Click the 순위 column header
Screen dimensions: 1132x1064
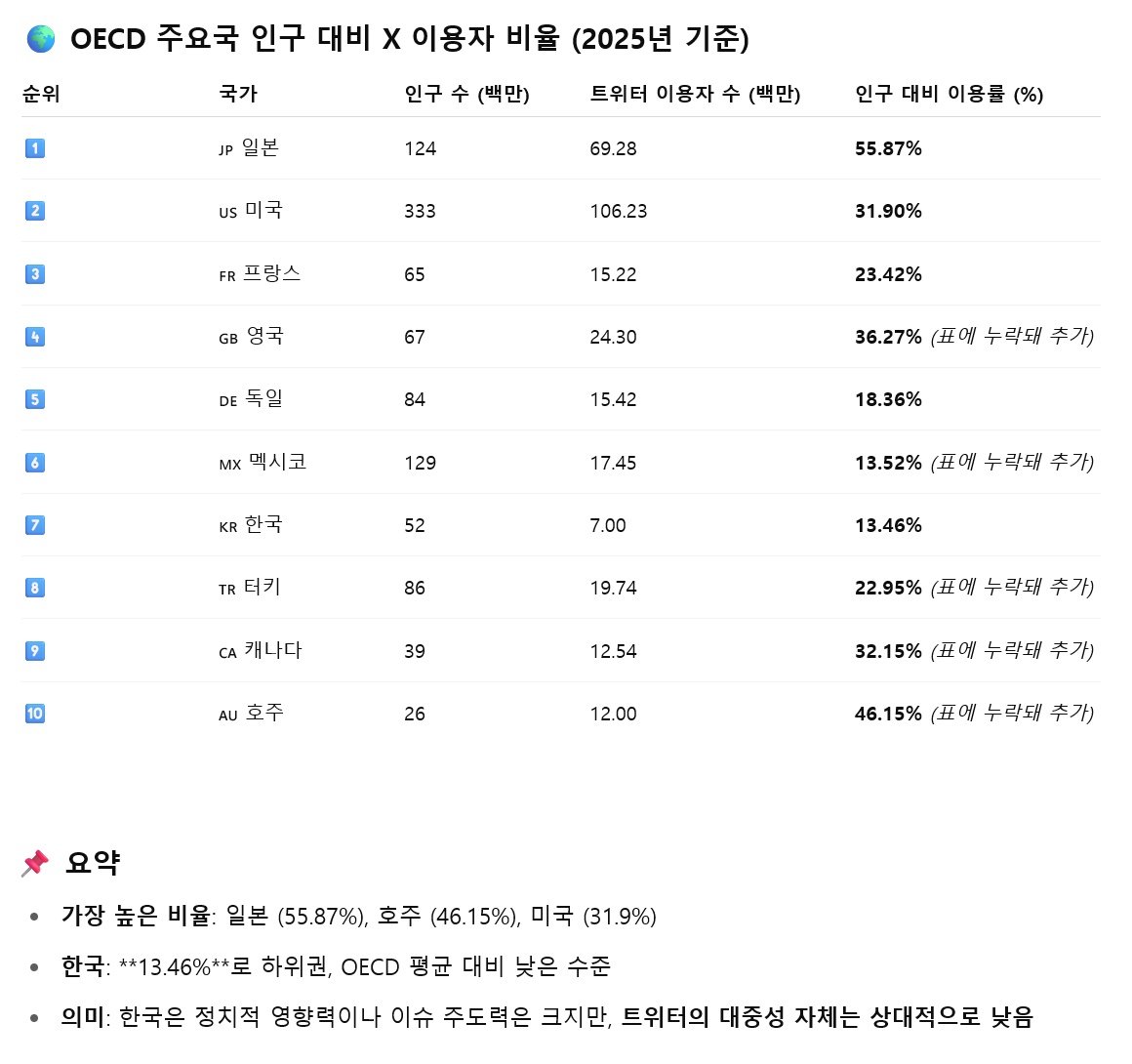coord(41,94)
